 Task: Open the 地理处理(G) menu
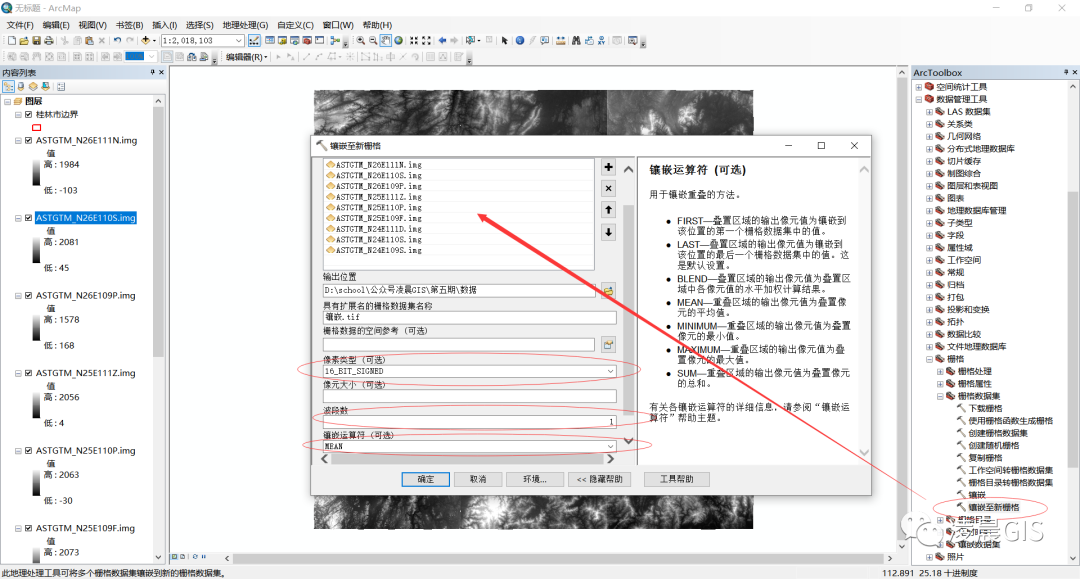click(x=245, y=25)
